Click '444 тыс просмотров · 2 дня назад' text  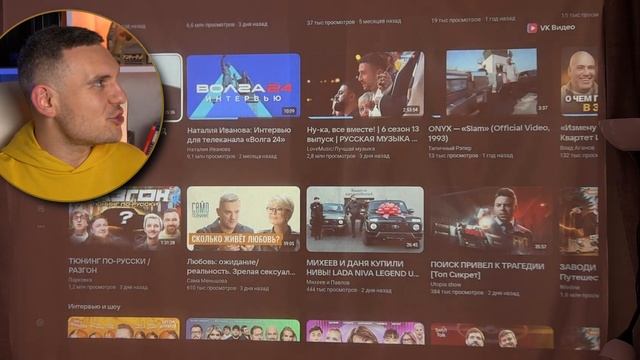(349, 290)
